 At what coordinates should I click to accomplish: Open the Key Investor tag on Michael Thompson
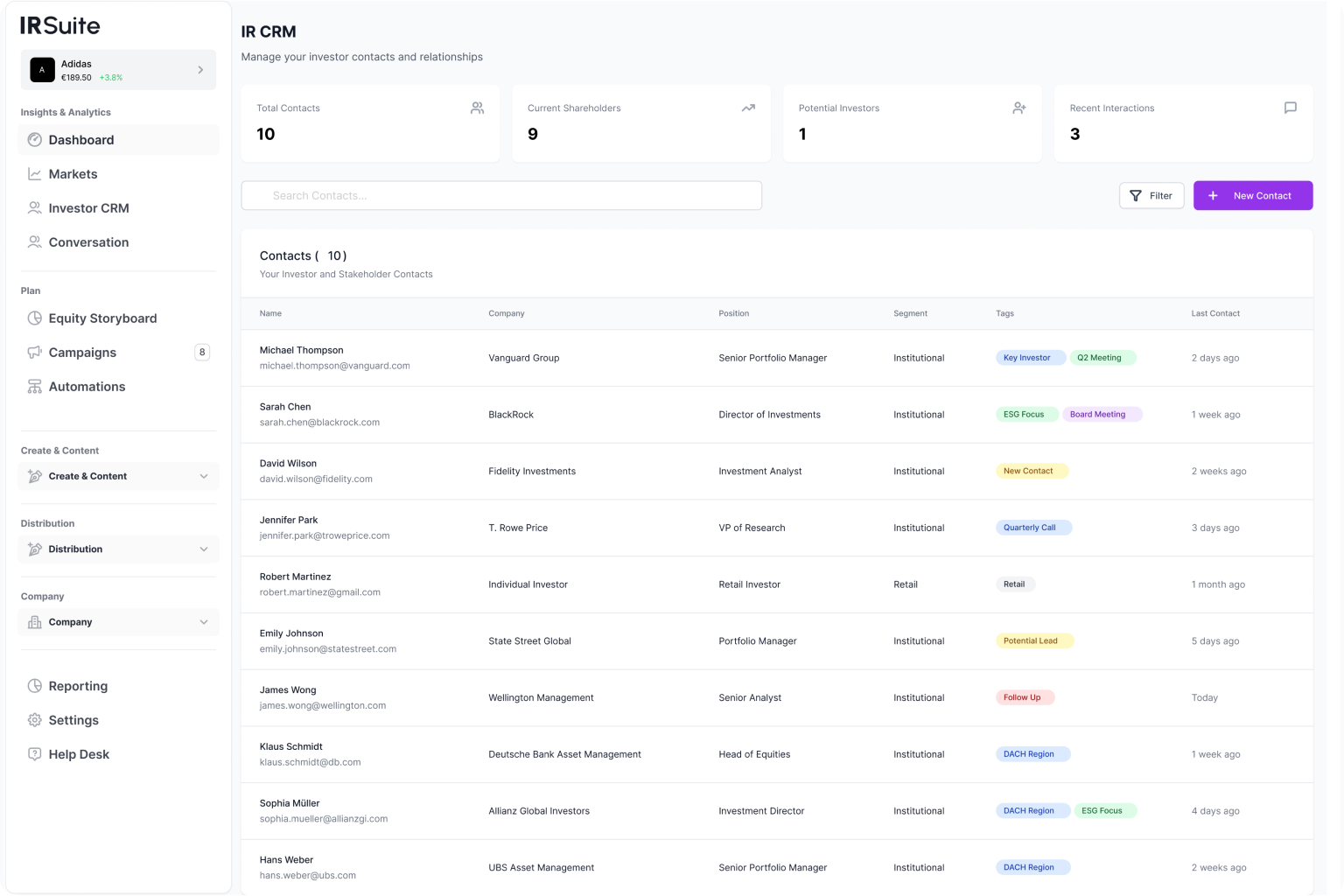coord(1030,357)
